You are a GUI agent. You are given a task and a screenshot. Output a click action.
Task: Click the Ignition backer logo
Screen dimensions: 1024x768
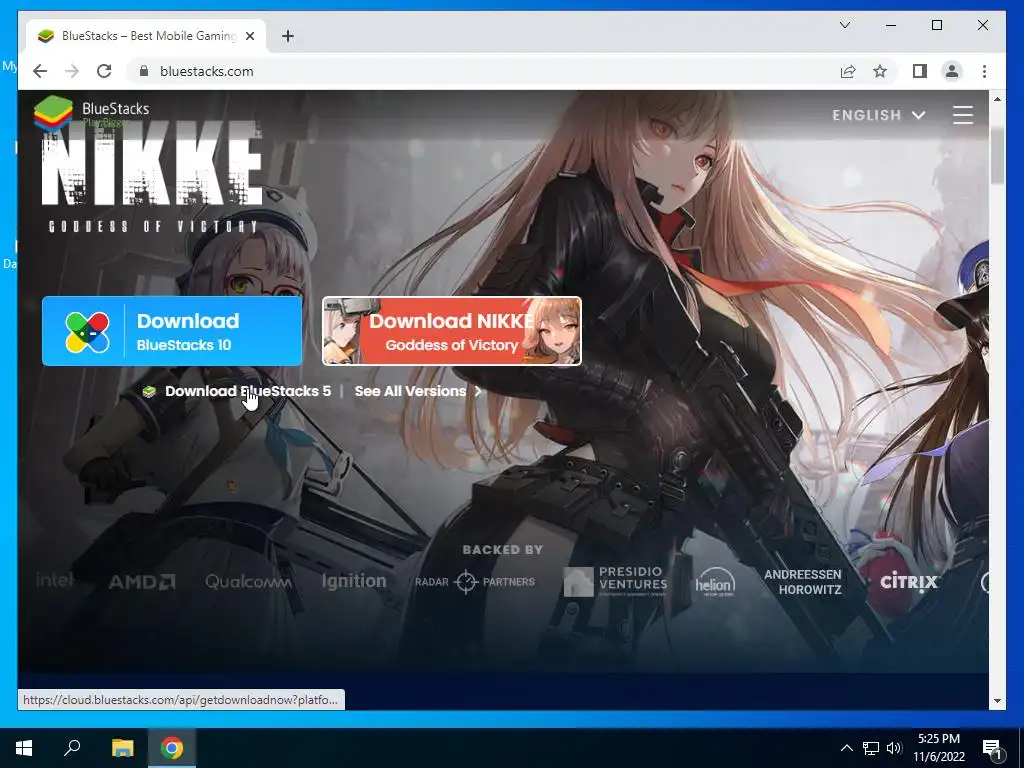[x=354, y=581]
